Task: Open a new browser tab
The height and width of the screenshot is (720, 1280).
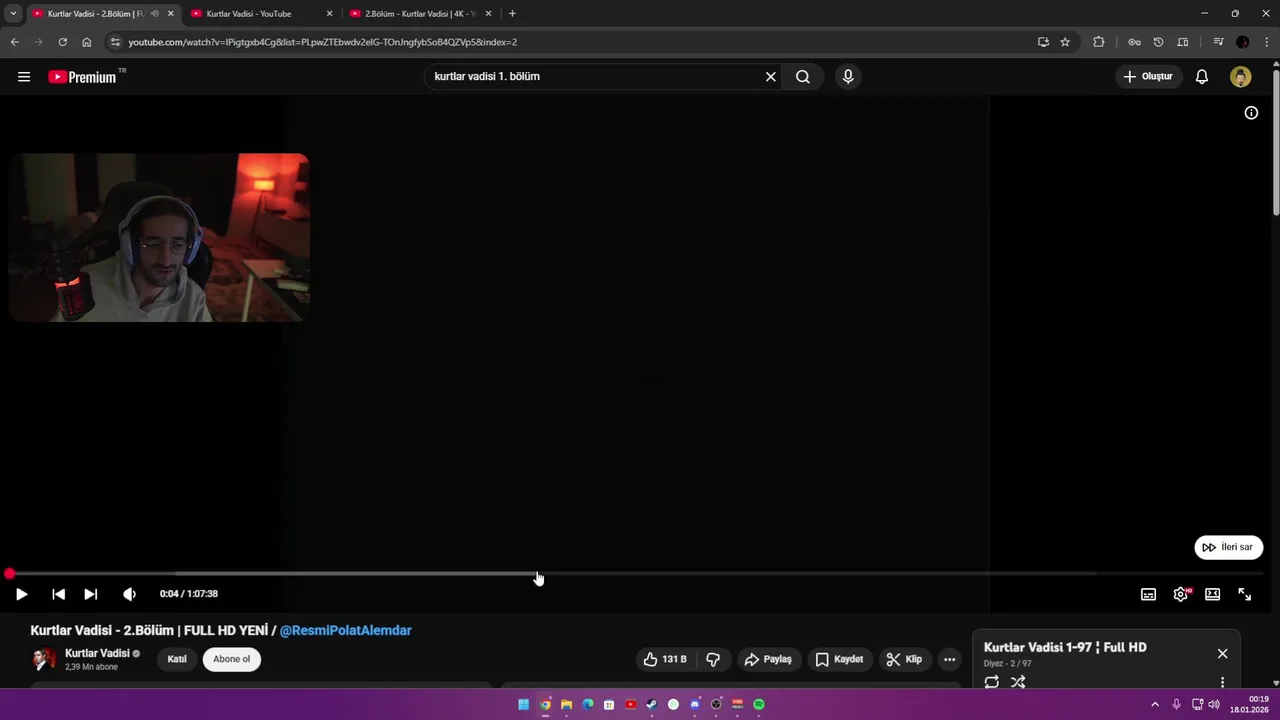Action: pos(512,14)
